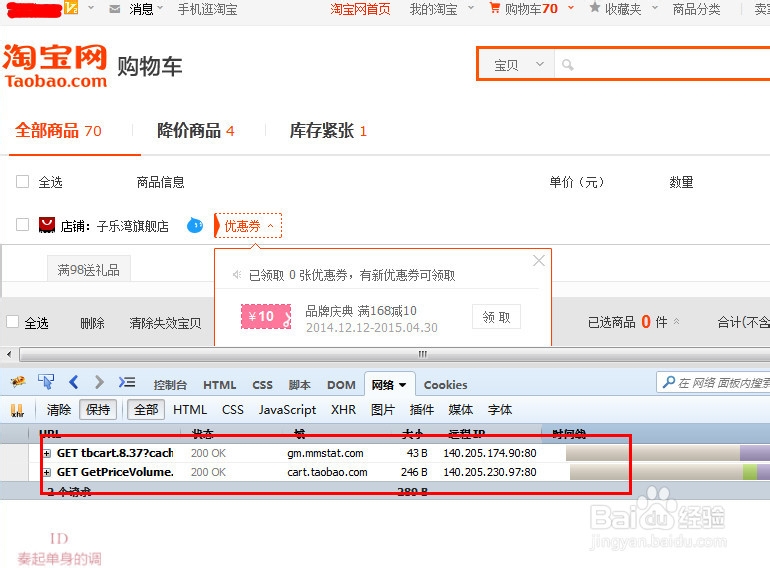Open the username dropdown arrow

pyautogui.click(x=91, y=8)
